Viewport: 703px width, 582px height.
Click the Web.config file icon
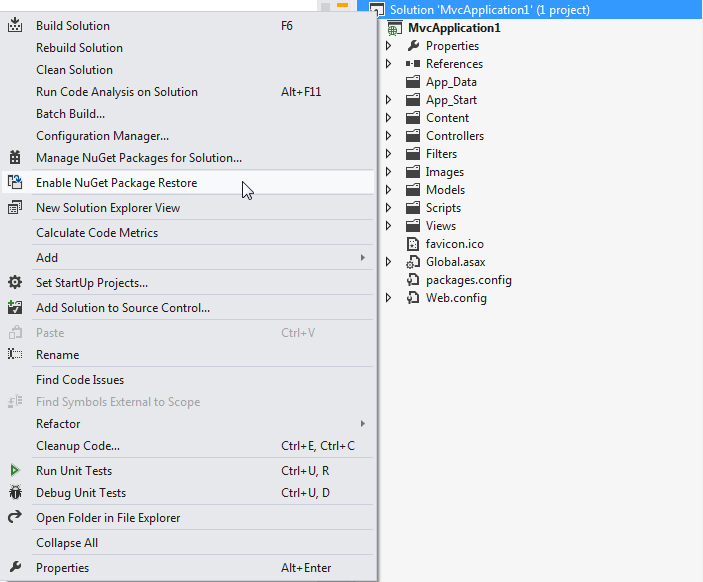[x=413, y=298]
